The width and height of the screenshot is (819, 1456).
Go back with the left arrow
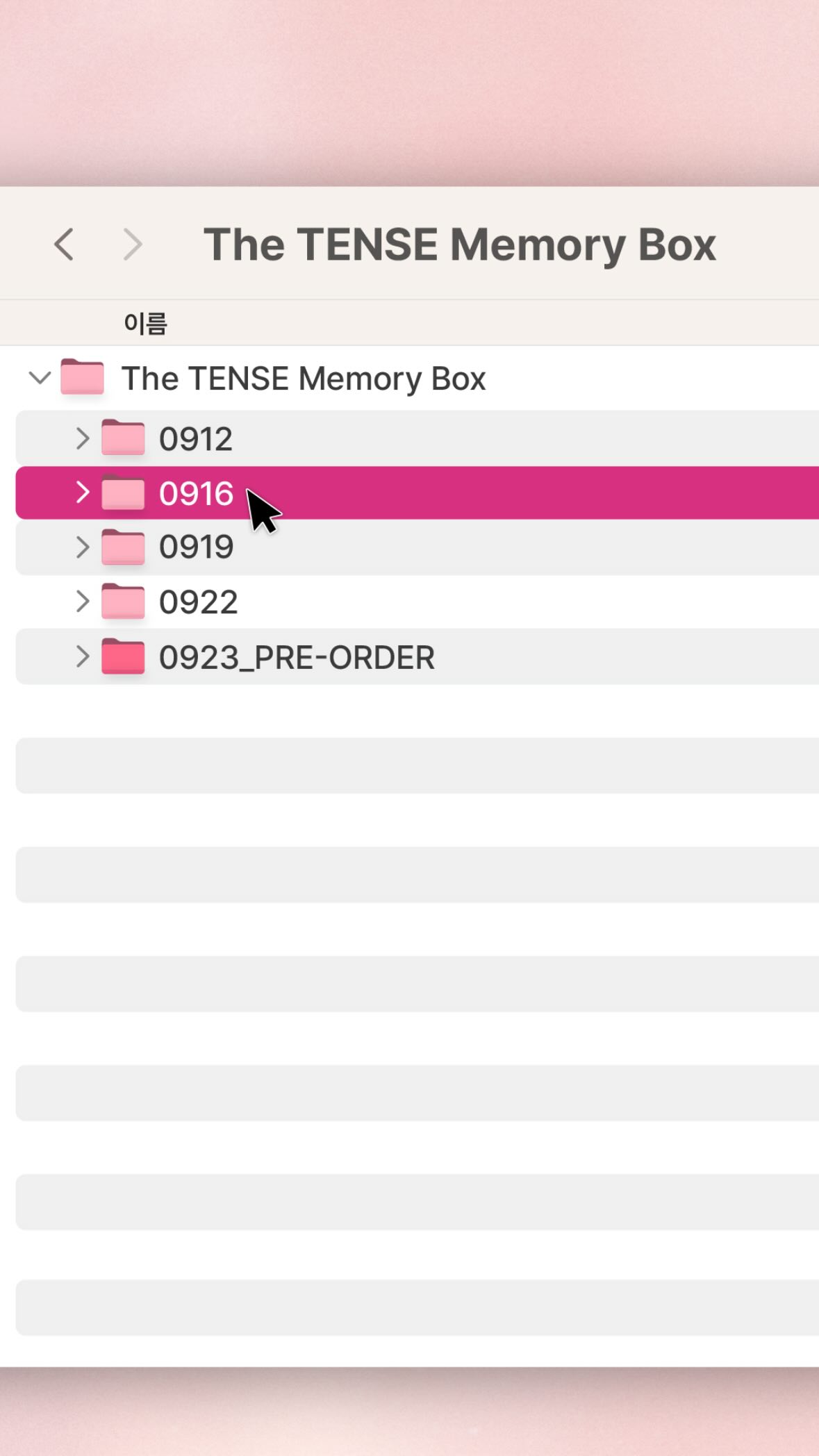pos(64,245)
